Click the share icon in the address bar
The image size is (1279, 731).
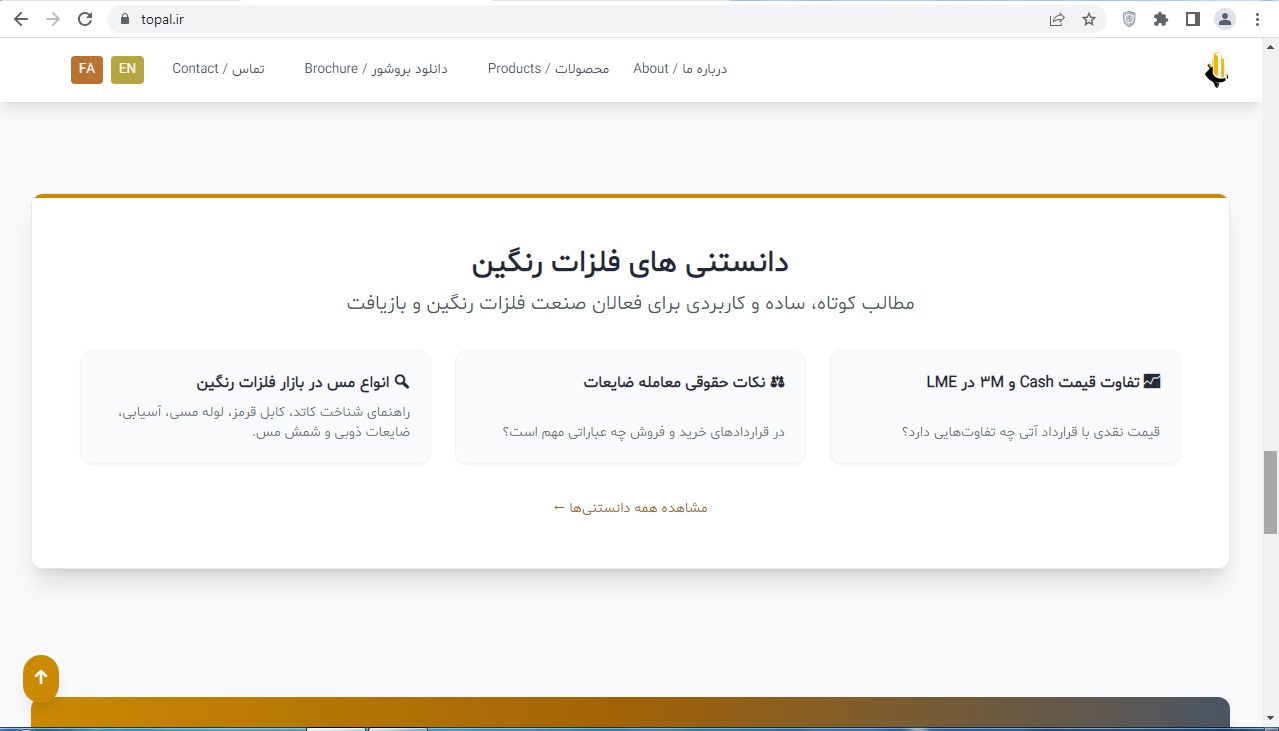click(x=1057, y=18)
